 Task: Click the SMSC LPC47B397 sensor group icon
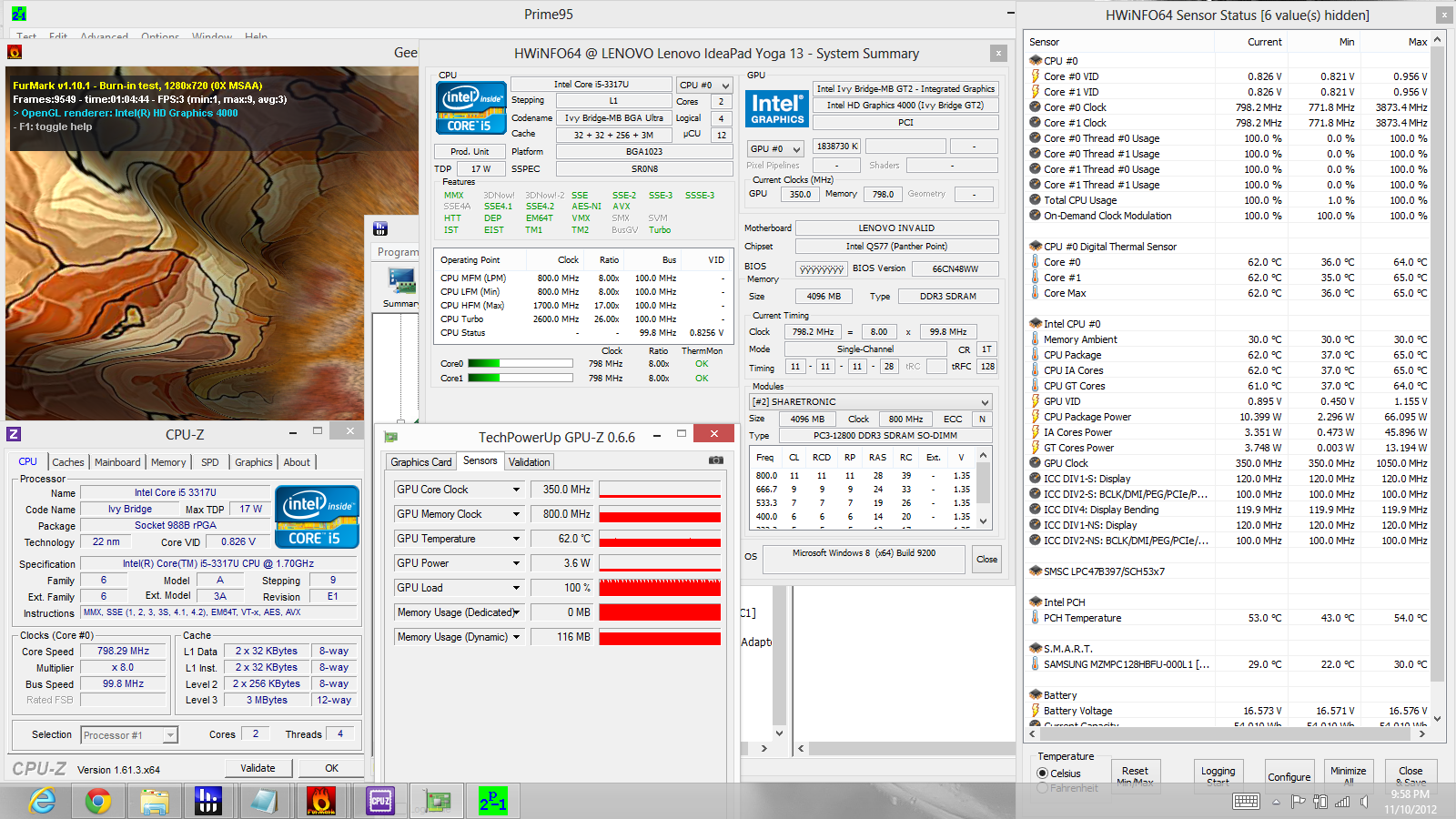tap(1036, 571)
